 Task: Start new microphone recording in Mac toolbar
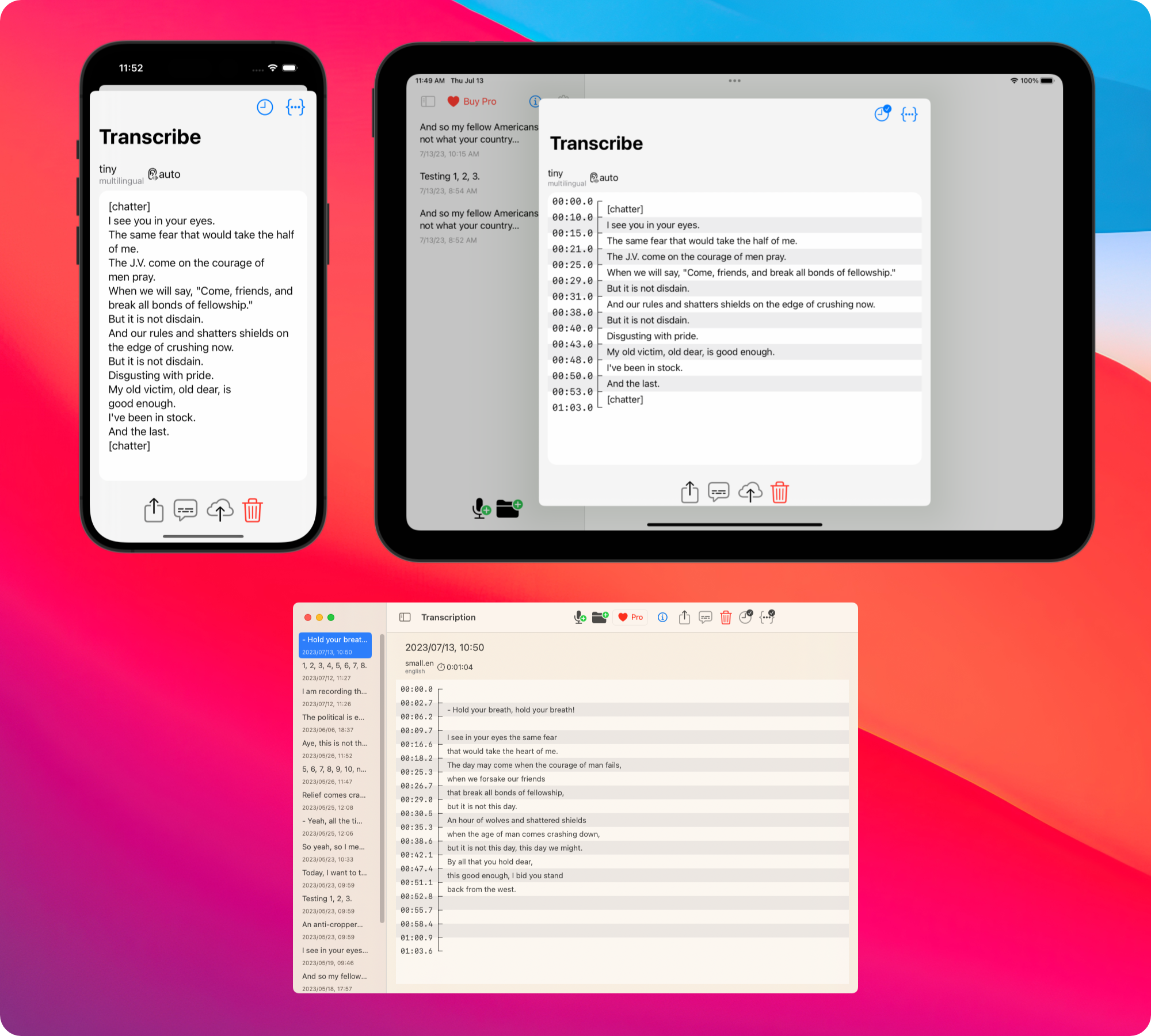coord(580,618)
